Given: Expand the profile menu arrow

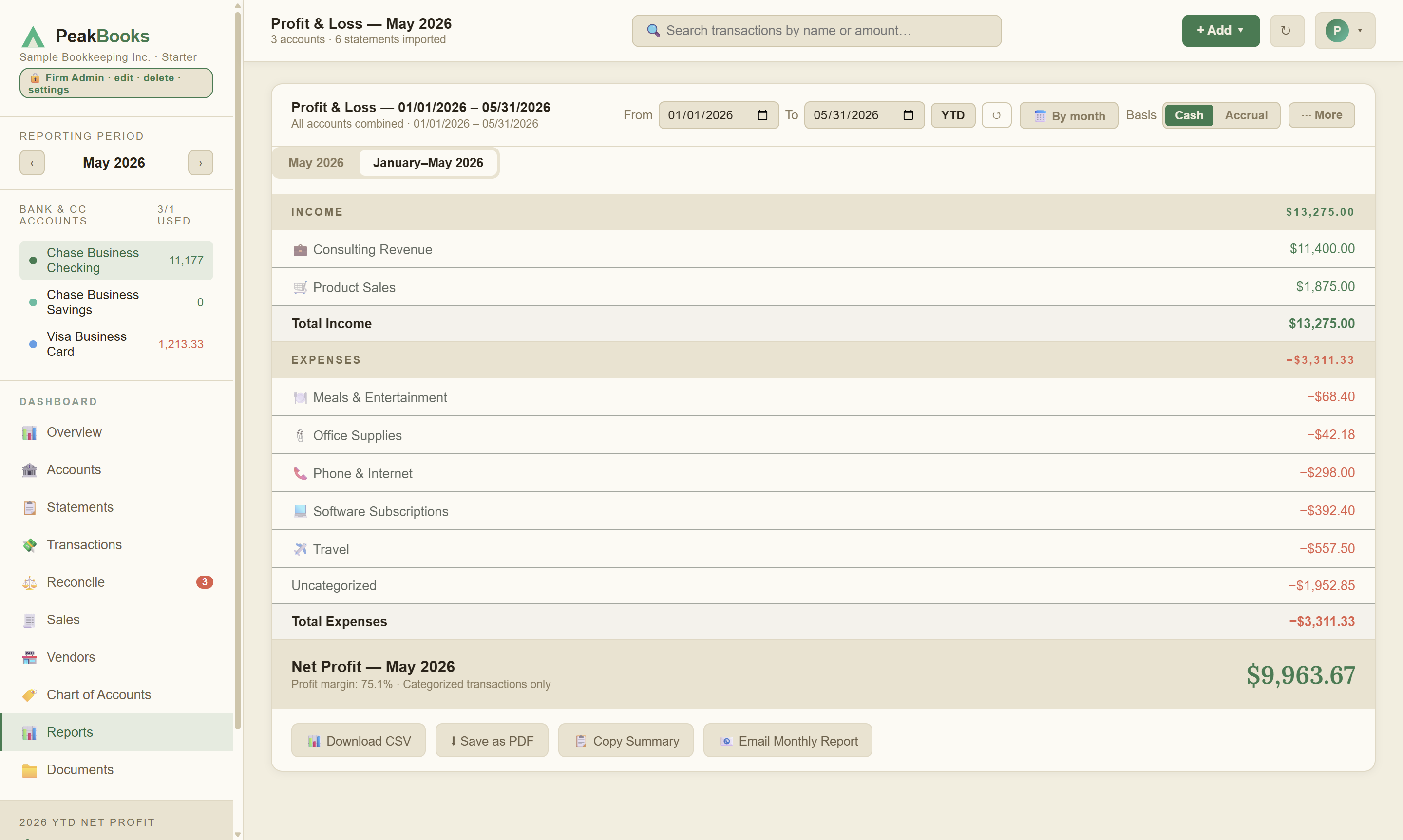Looking at the screenshot, I should (x=1360, y=31).
